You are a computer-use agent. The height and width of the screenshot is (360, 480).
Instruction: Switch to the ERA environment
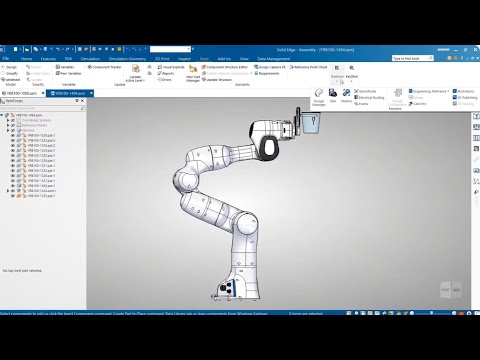click(333, 95)
